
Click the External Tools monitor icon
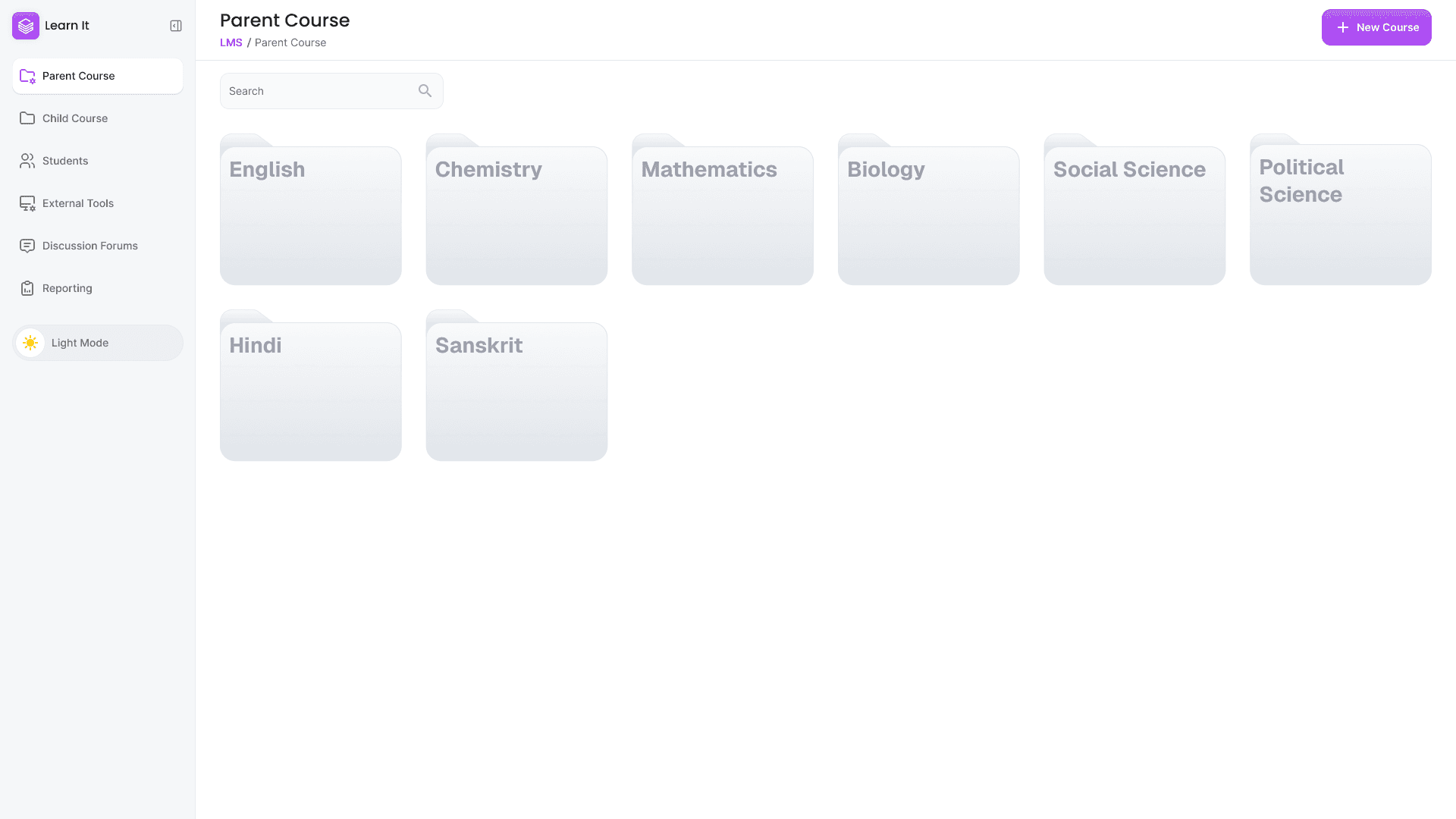pyautogui.click(x=27, y=203)
